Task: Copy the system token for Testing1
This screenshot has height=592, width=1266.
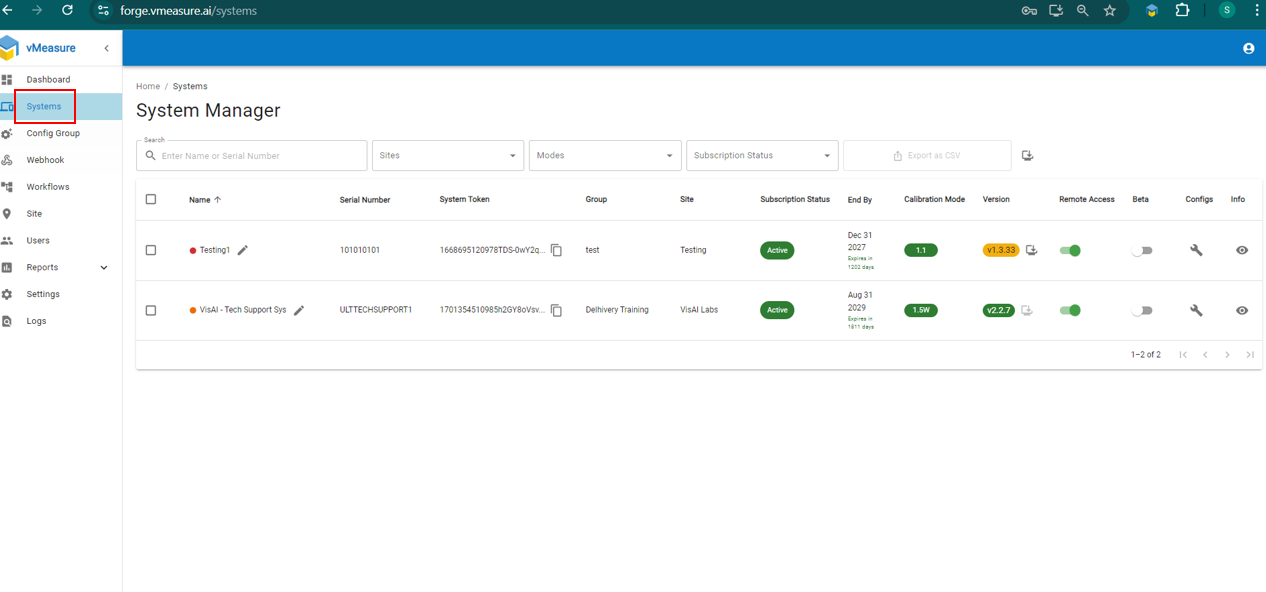Action: point(557,250)
